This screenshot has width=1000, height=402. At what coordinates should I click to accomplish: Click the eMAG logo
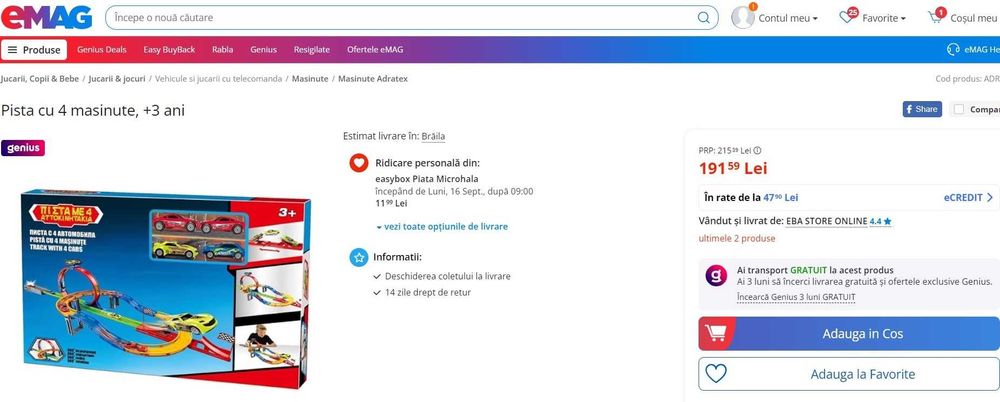46,17
